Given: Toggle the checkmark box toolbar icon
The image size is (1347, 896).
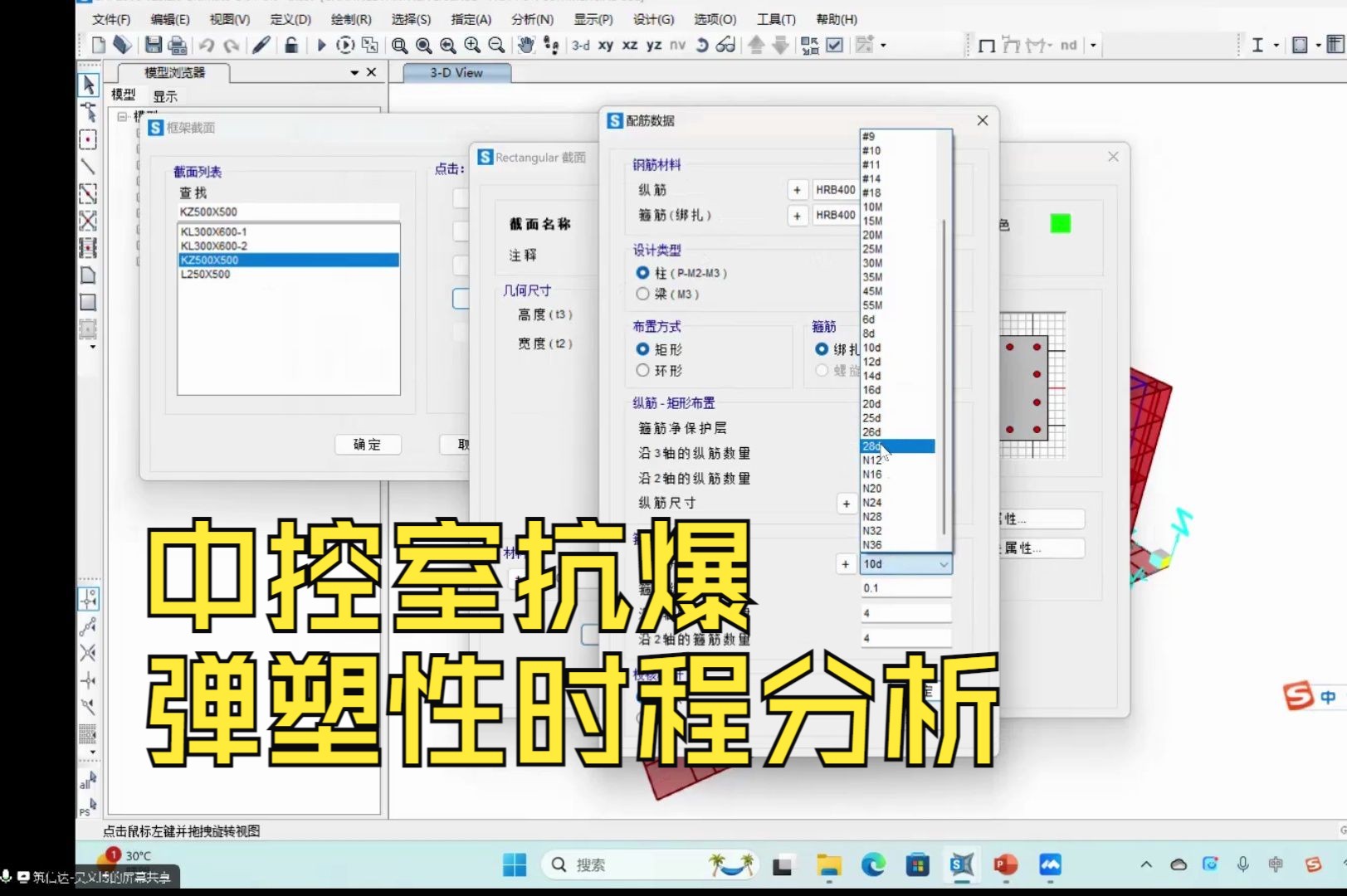Looking at the screenshot, I should tap(835, 45).
